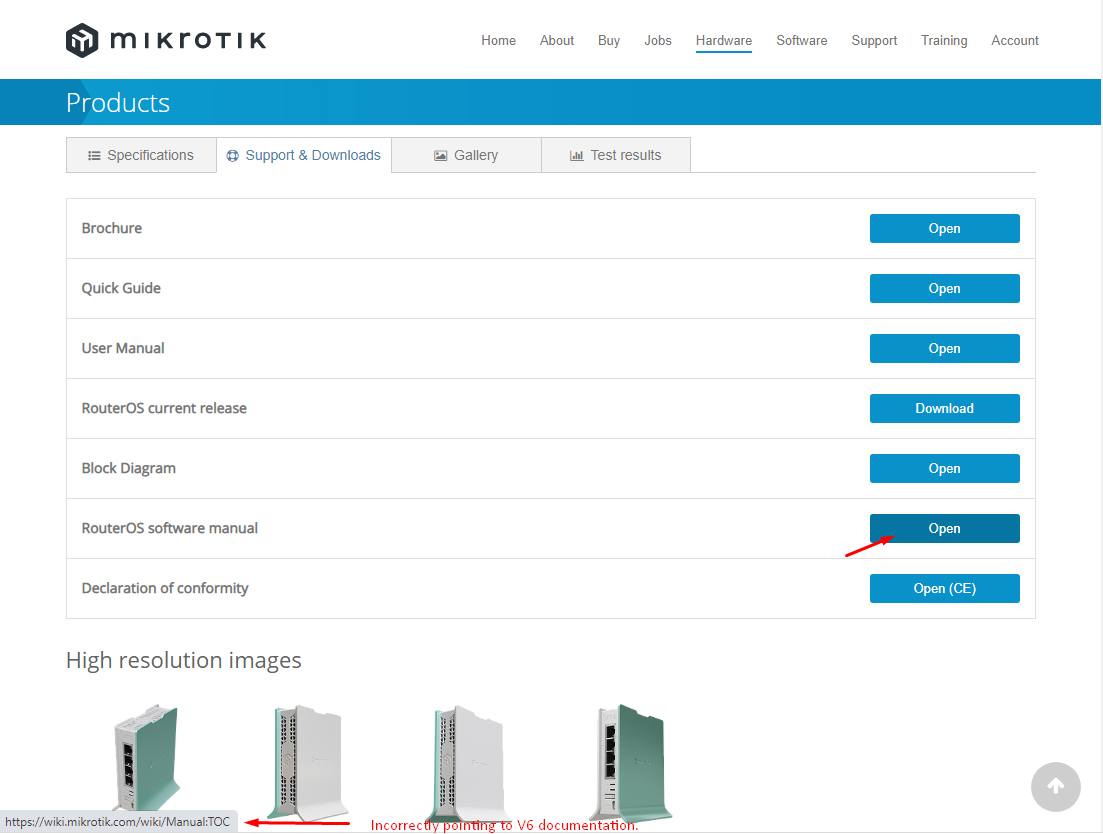Click the status bar wiki URL

point(117,821)
